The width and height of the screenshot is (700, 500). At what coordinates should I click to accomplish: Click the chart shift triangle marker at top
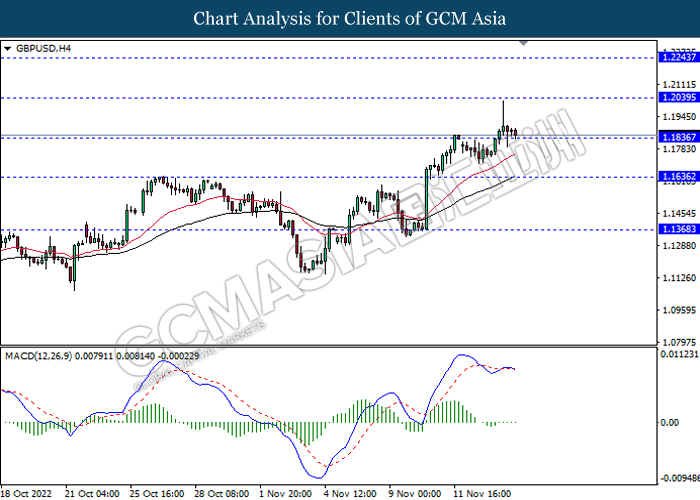pyautogui.click(x=524, y=43)
